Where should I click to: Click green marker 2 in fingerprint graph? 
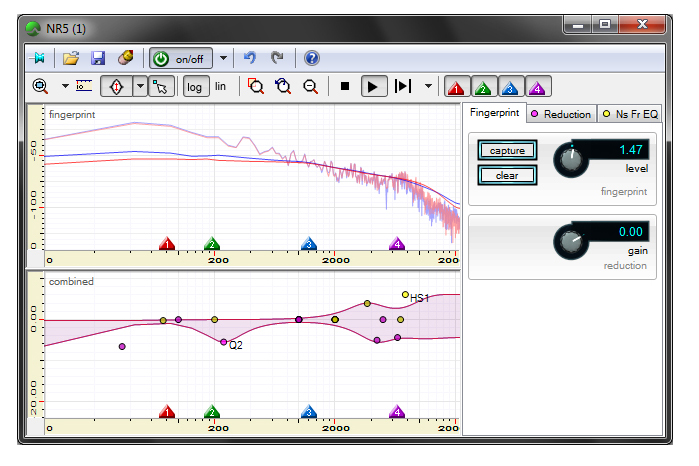212,243
